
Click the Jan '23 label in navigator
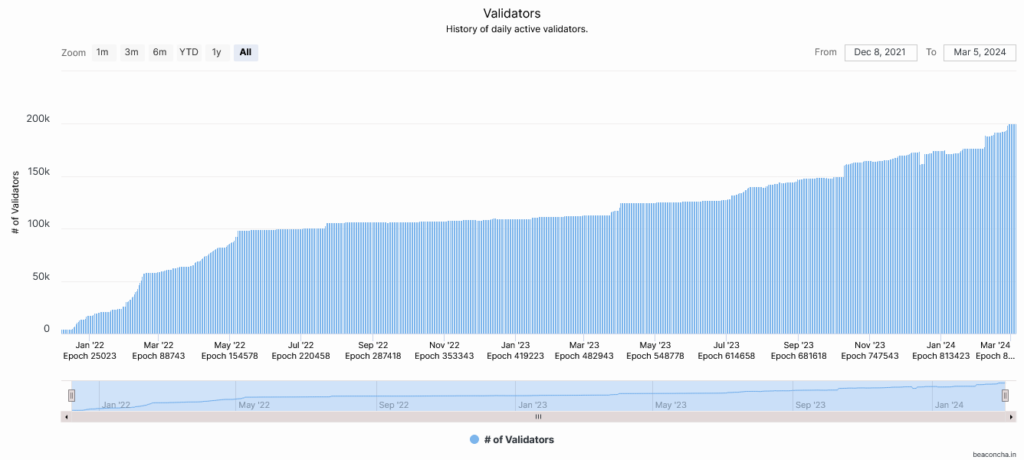[x=532, y=405]
